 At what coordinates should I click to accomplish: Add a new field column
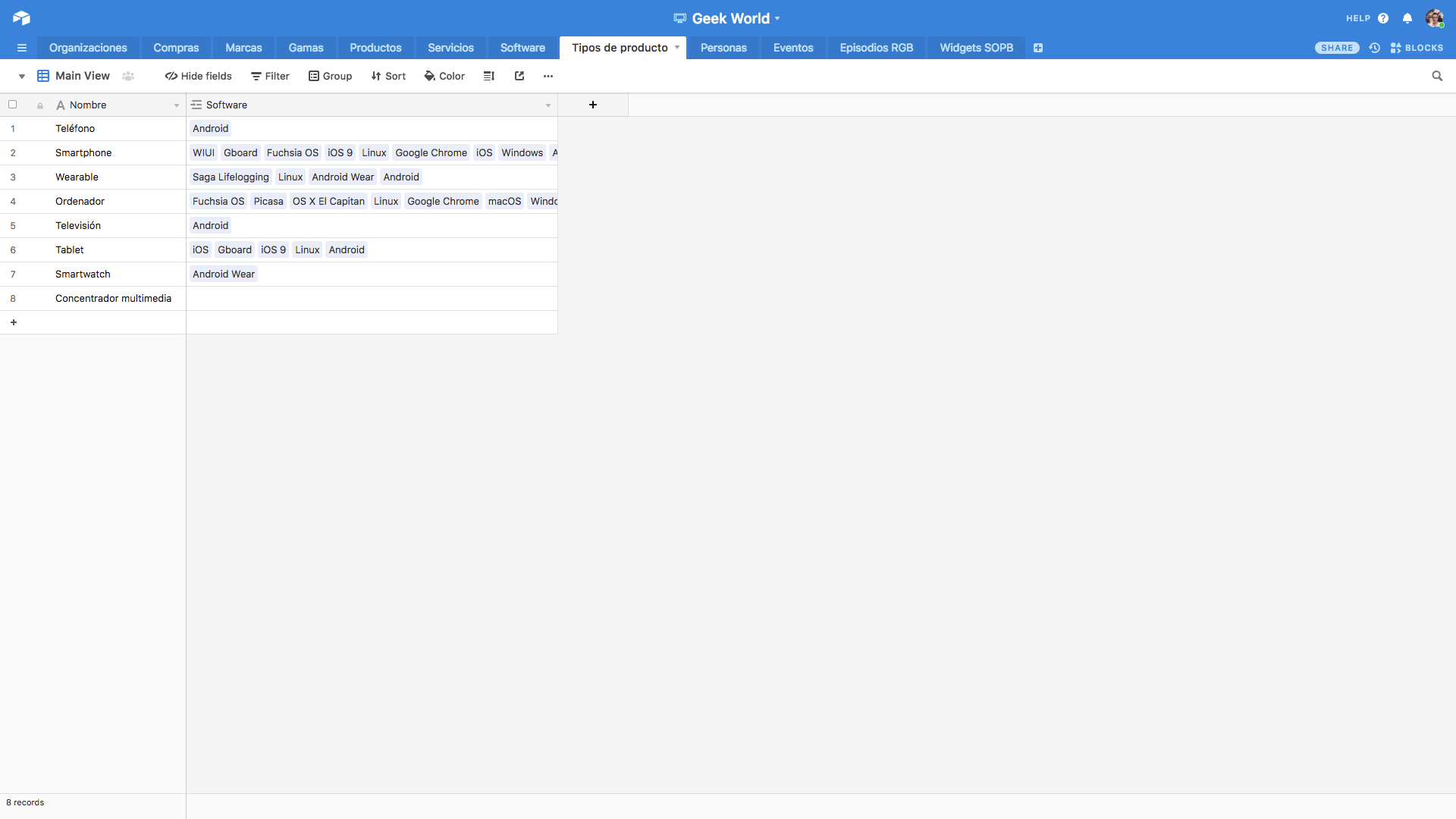pos(593,105)
